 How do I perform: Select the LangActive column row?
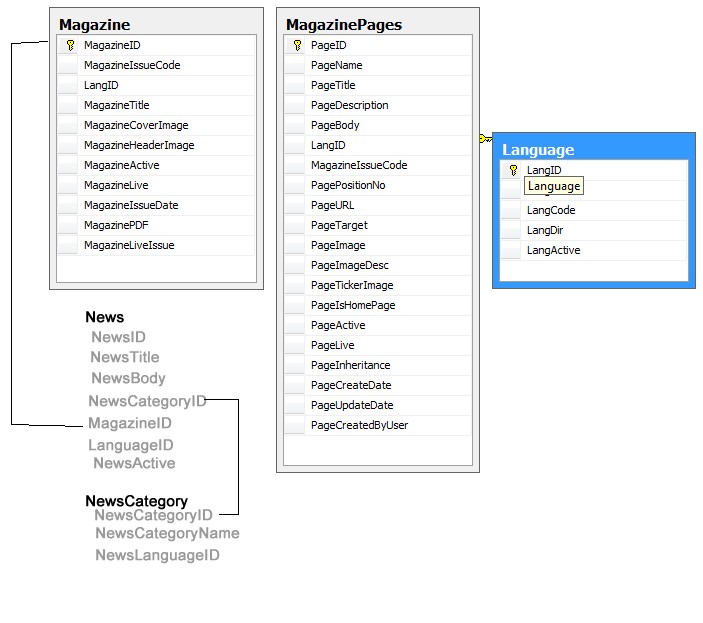tap(593, 250)
